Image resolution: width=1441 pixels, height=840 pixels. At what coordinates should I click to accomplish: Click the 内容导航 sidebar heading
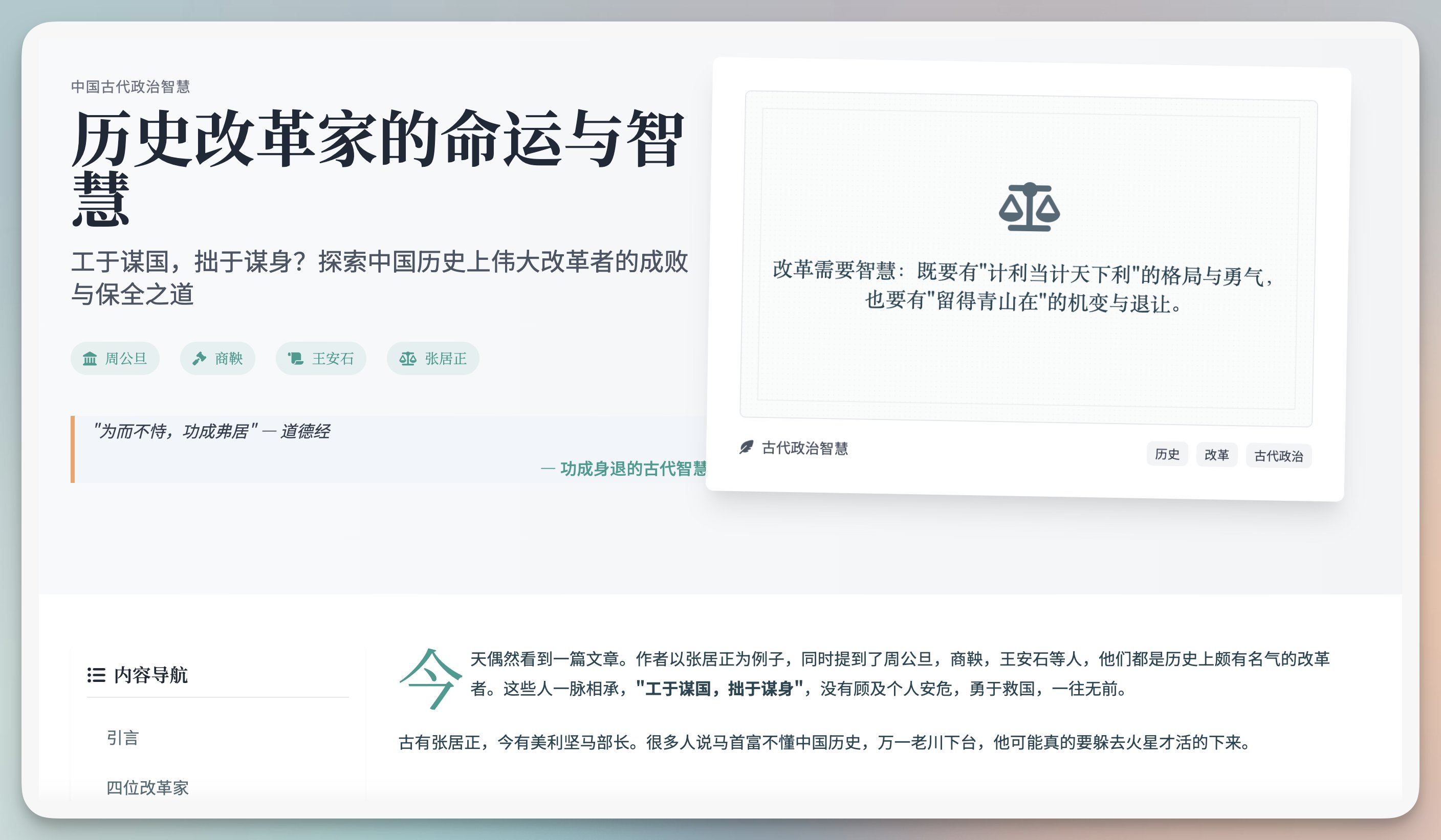(150, 675)
